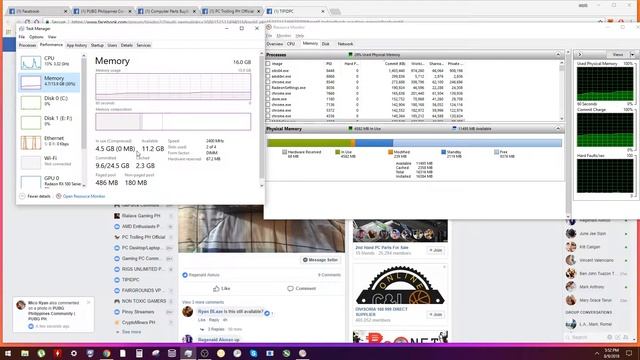Click the Fewer details arrow icon
The height and width of the screenshot is (360, 640).
pyautogui.click(x=22, y=196)
